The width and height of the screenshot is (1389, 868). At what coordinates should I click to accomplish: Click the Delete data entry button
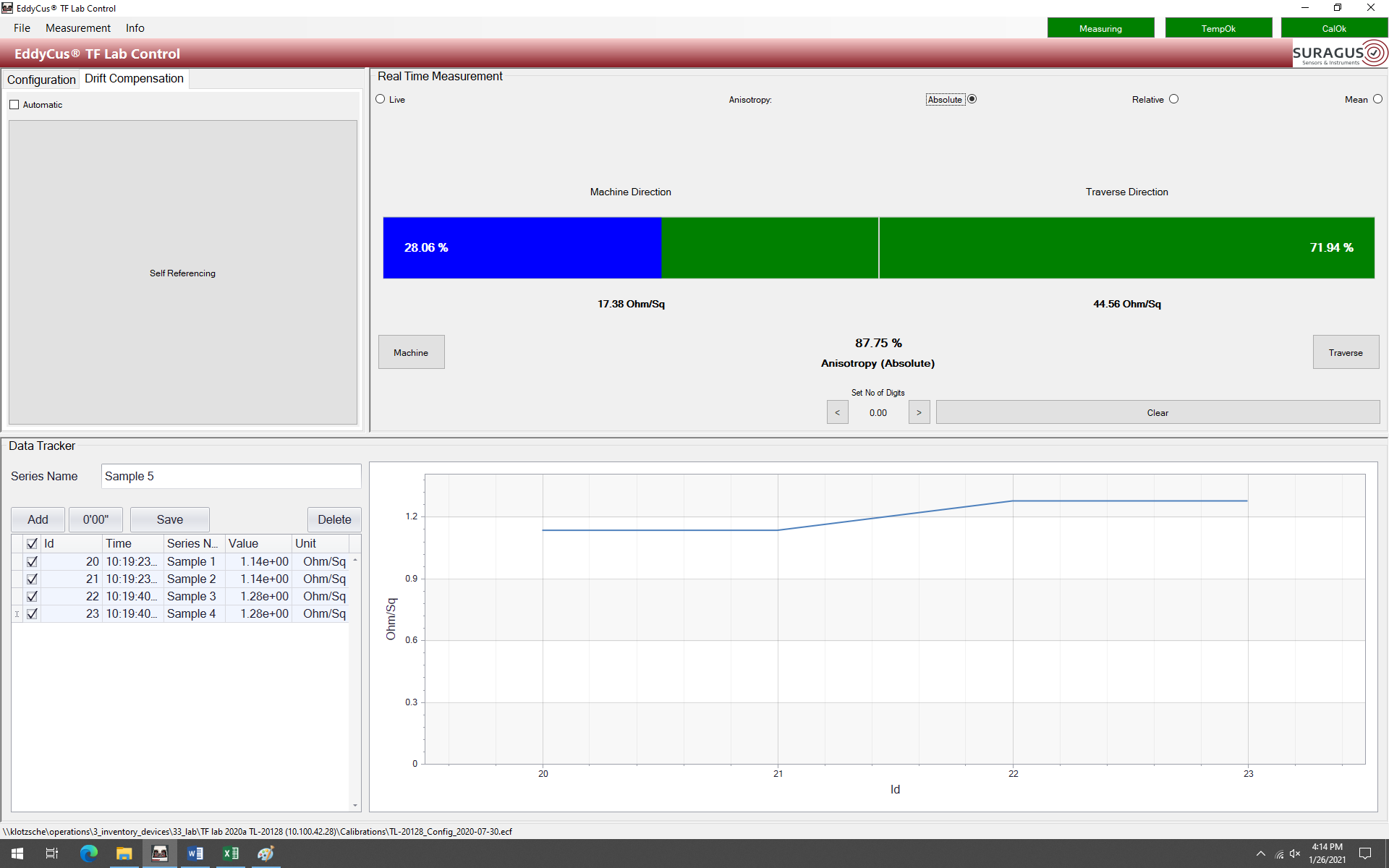334,519
